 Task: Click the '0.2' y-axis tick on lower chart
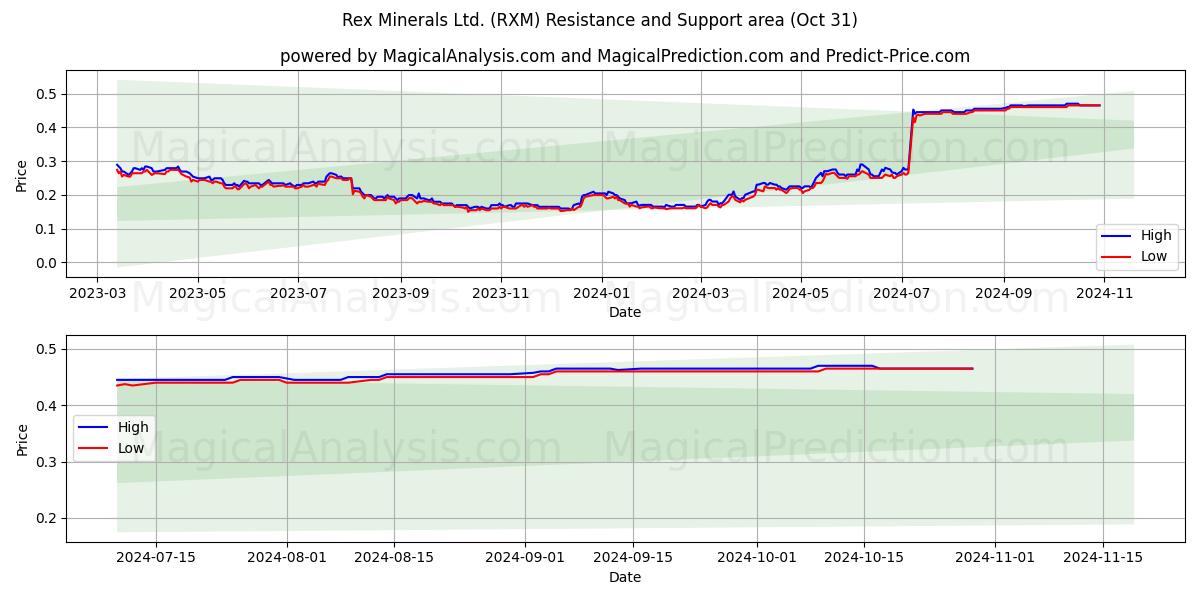48,518
